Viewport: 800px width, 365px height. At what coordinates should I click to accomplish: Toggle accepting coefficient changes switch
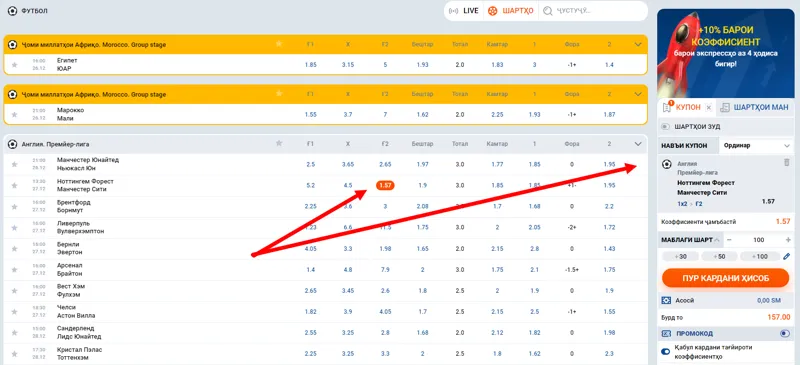(x=666, y=351)
